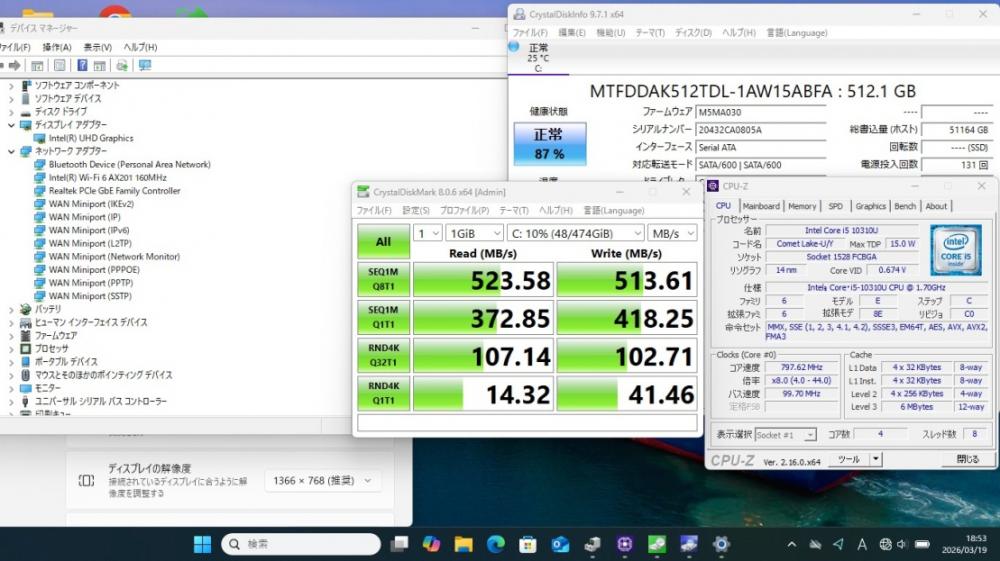Open 設定(S) menu in CrystalDiskMark

tap(416, 210)
